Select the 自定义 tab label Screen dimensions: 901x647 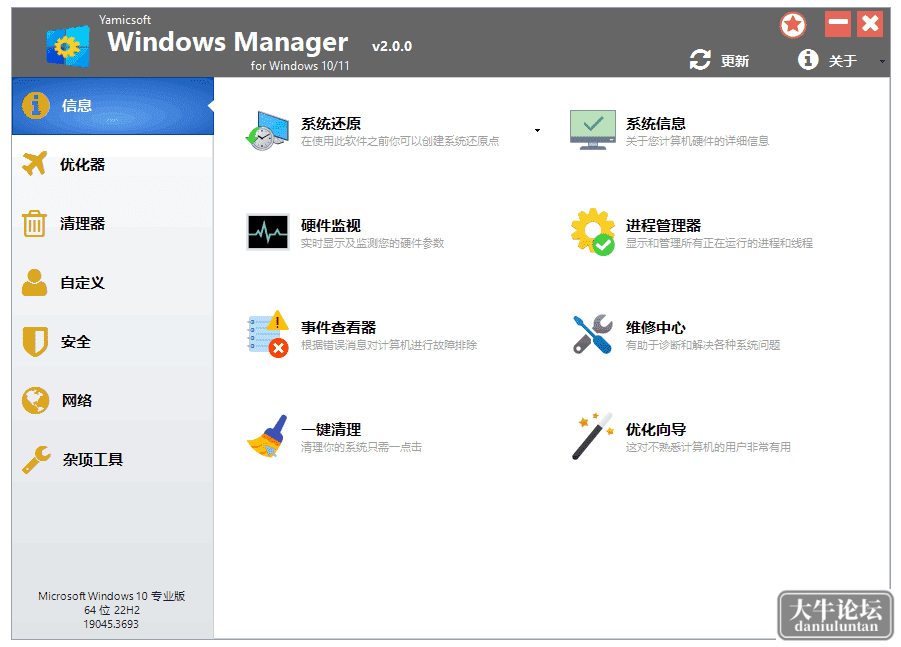tap(83, 283)
